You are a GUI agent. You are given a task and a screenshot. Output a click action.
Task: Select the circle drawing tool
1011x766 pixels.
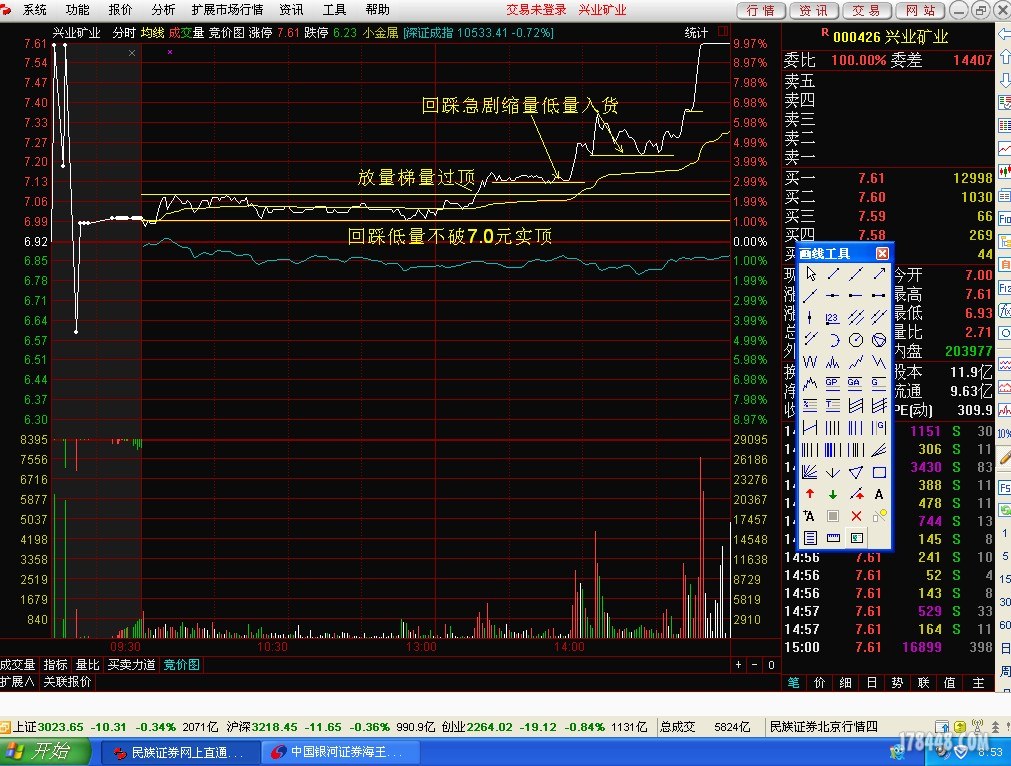tap(856, 340)
